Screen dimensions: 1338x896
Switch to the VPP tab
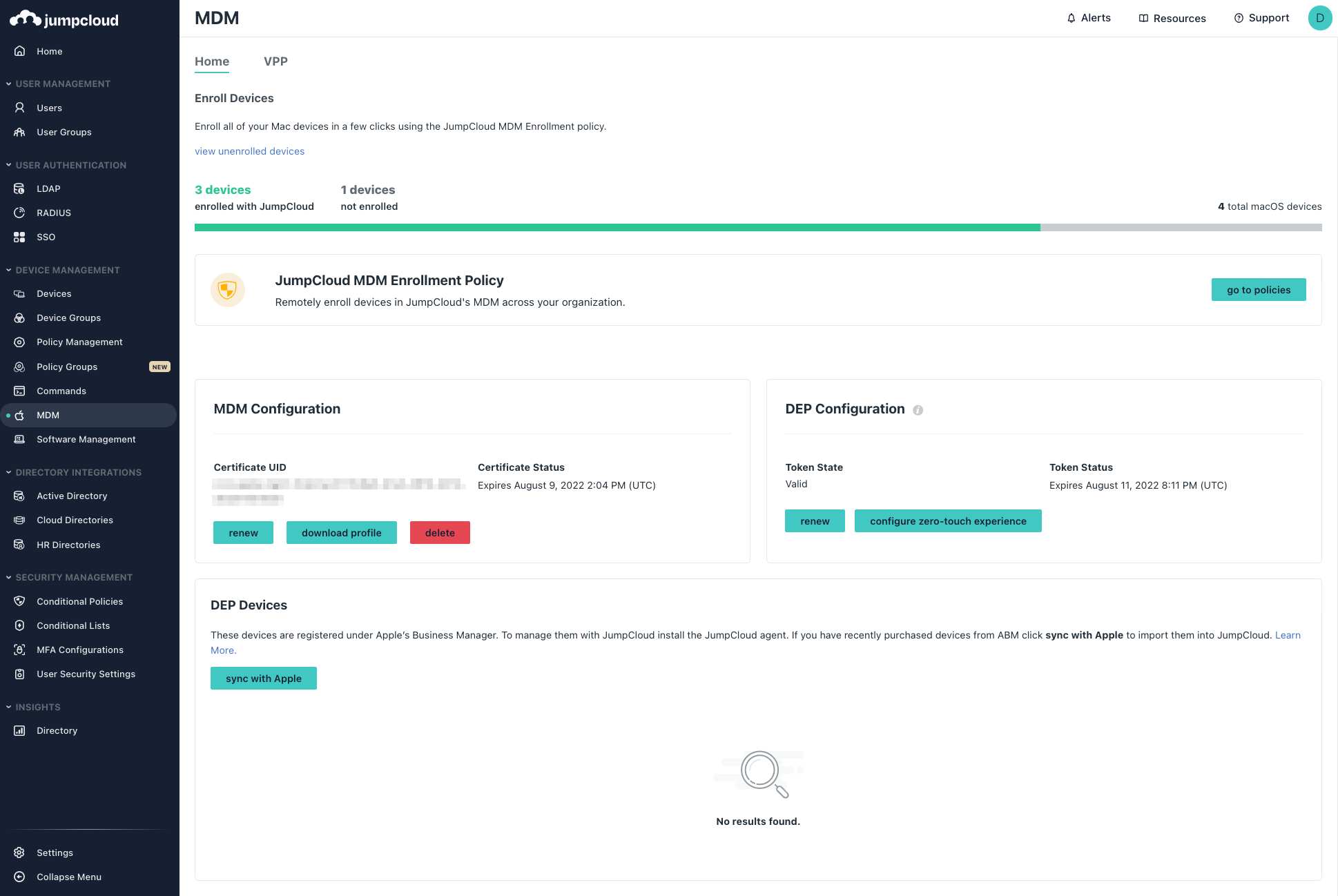tap(275, 61)
